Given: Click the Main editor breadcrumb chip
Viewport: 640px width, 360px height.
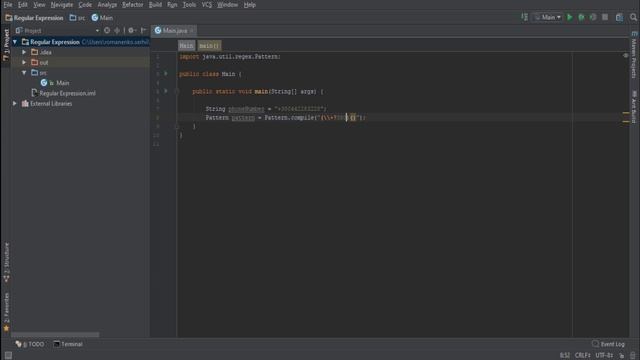Looking at the screenshot, I should pyautogui.click(x=186, y=46).
